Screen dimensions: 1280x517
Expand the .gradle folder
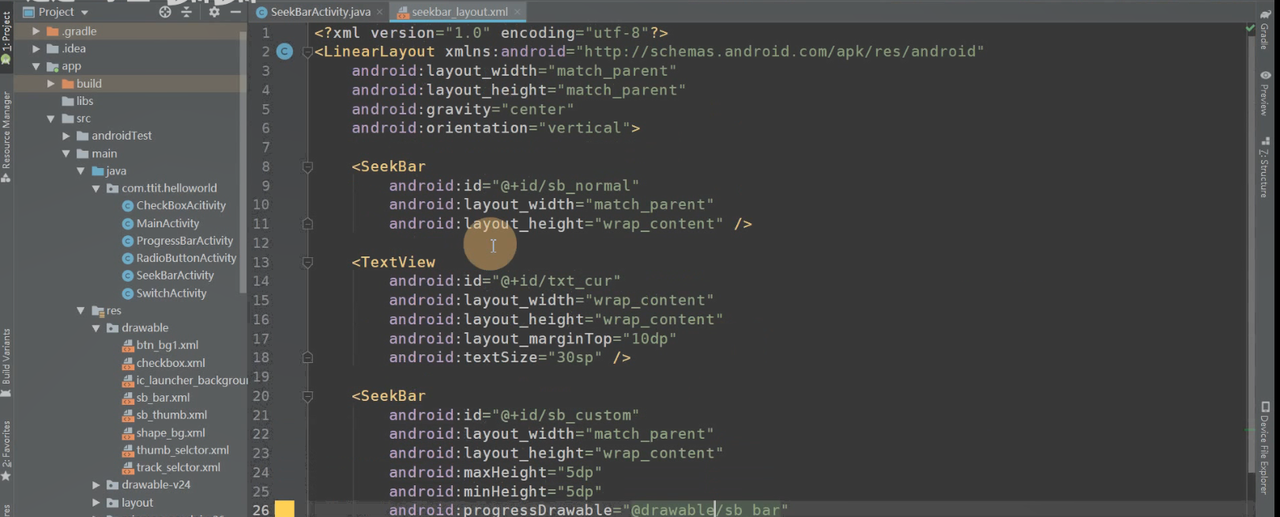[36, 31]
